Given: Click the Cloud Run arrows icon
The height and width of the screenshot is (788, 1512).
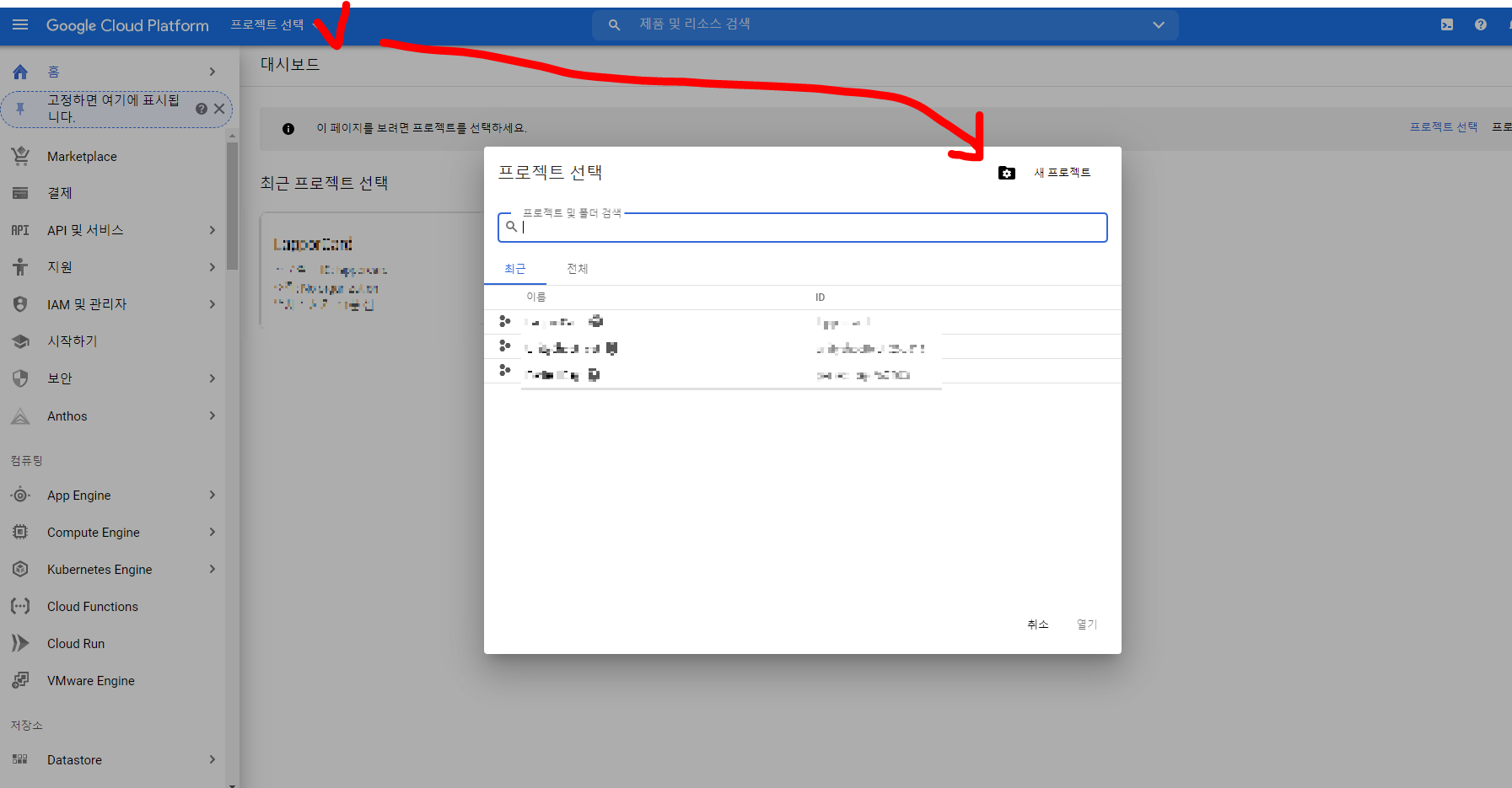Looking at the screenshot, I should coord(20,643).
